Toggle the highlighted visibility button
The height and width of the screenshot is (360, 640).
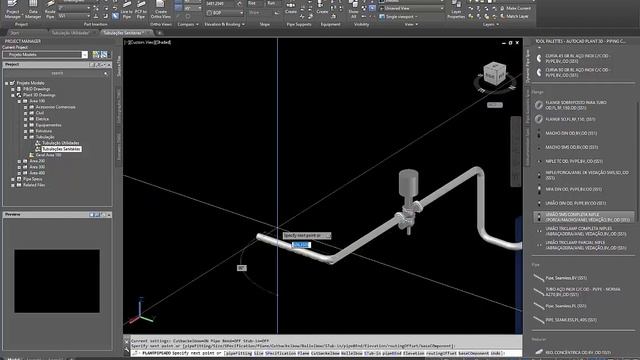(372, 8)
